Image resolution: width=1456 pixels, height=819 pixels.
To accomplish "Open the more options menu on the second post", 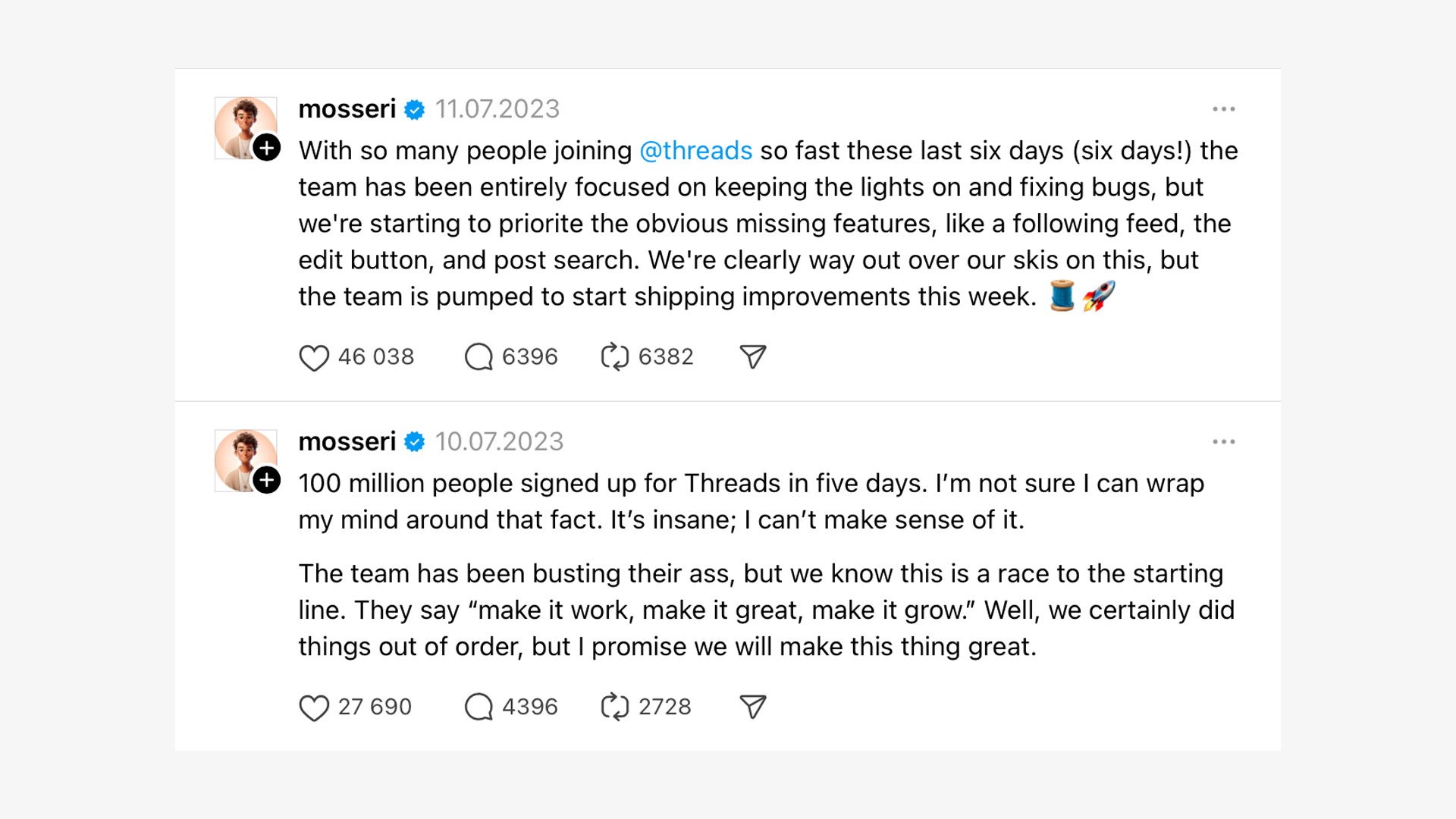I will [x=1223, y=442].
